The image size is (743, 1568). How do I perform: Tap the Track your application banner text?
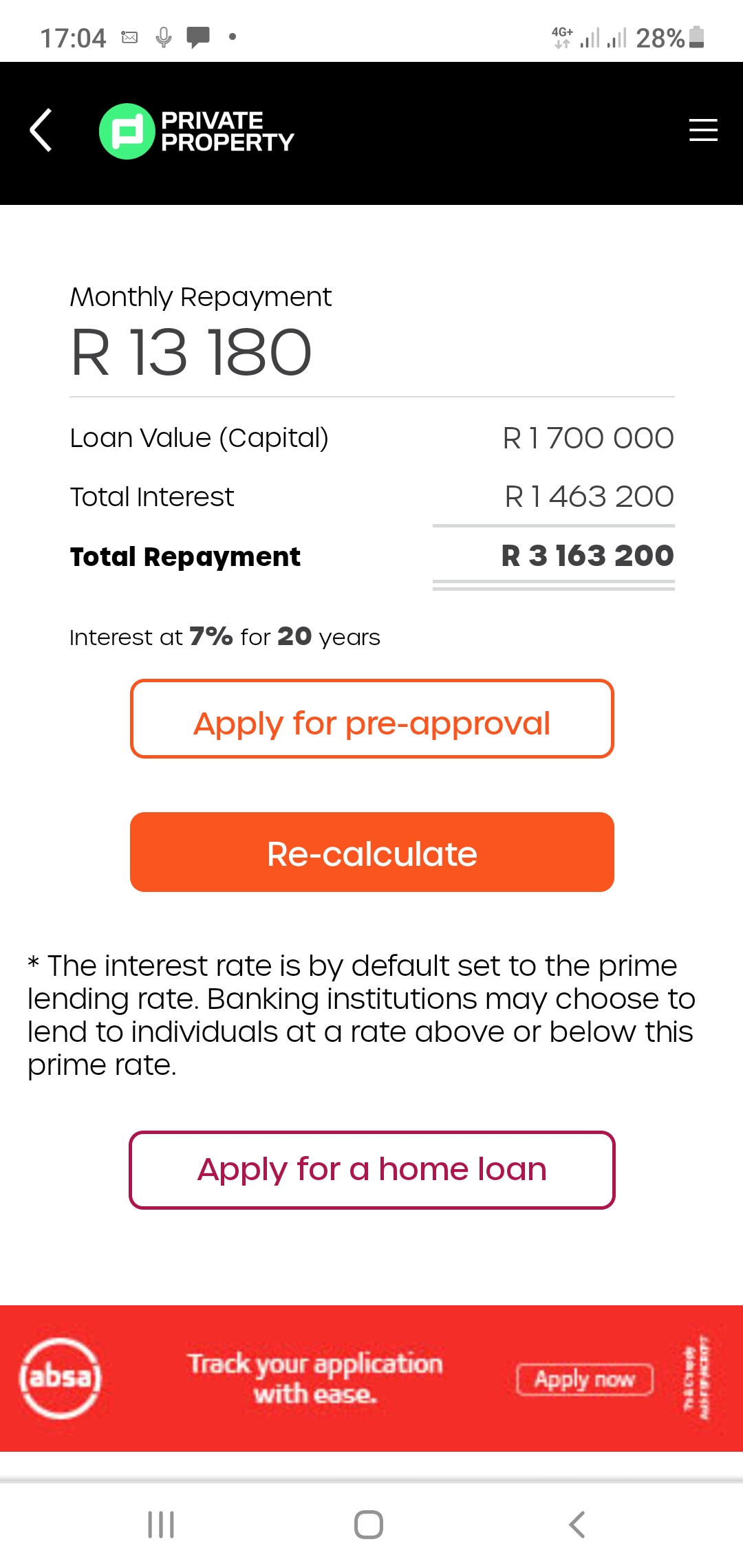[315, 1378]
